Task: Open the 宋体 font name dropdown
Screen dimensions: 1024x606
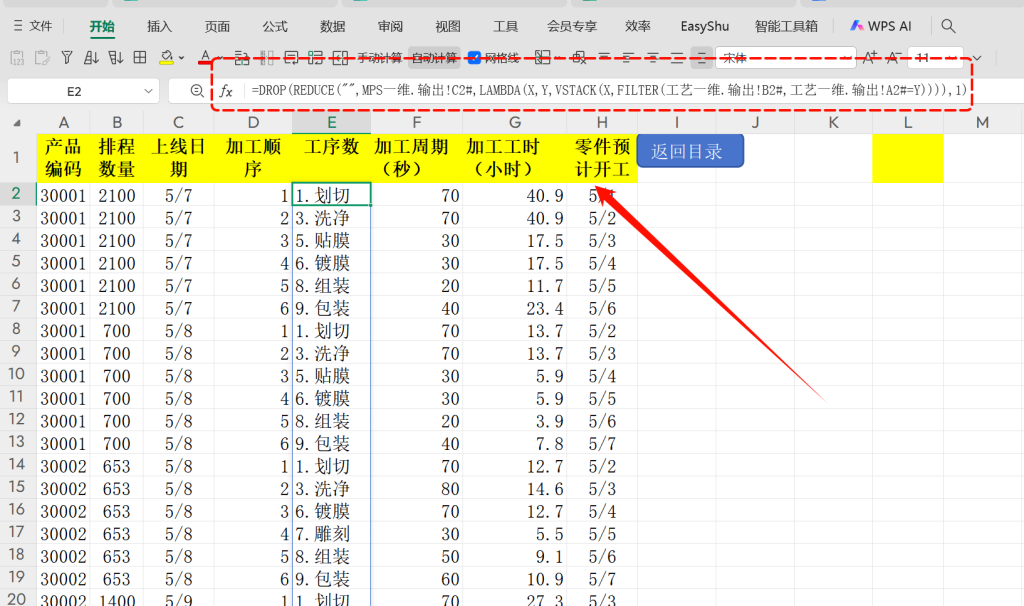Action: point(846,58)
